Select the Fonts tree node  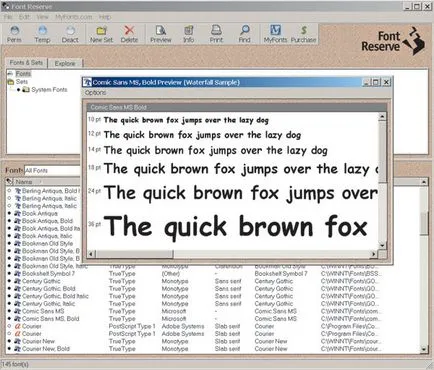[23, 74]
